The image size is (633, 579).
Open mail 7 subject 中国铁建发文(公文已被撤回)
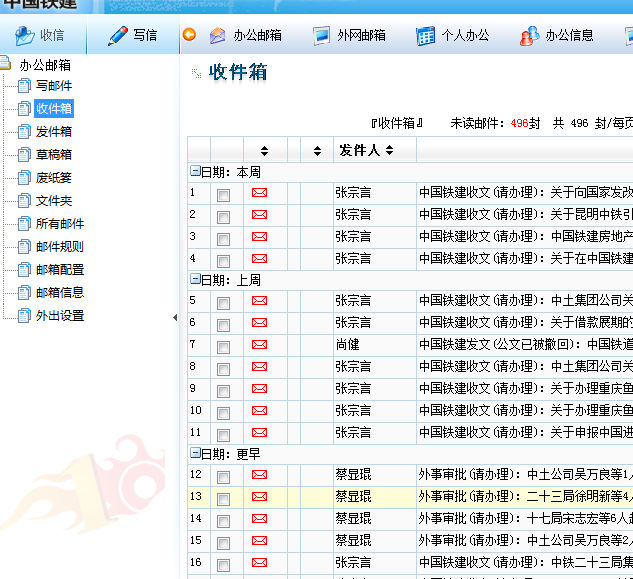click(526, 344)
